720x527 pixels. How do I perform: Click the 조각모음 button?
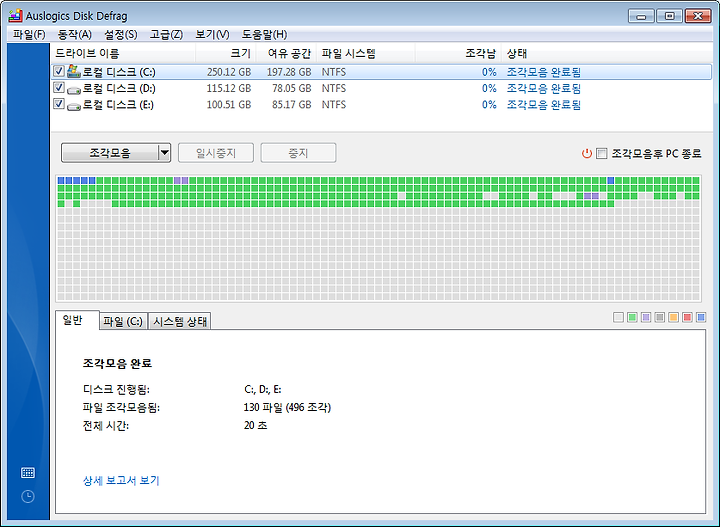click(110, 153)
